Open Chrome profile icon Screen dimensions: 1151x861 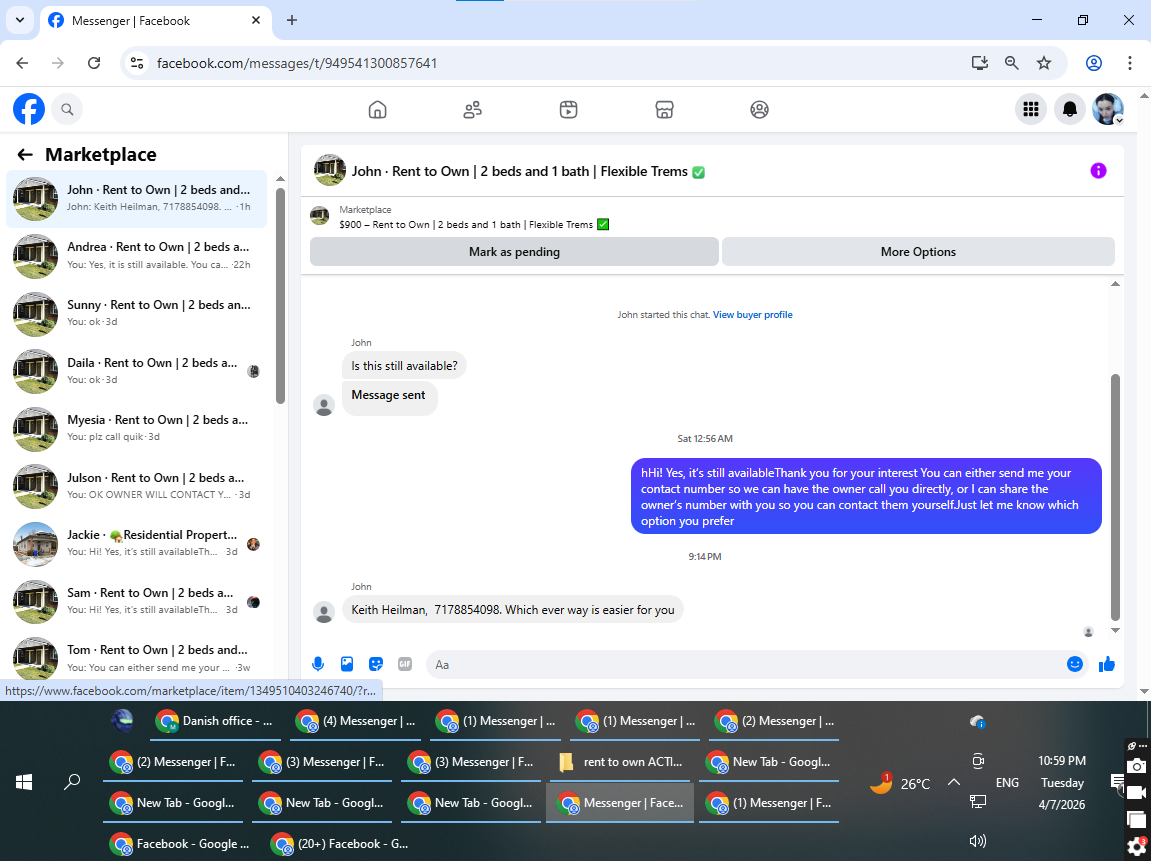[x=1094, y=63]
